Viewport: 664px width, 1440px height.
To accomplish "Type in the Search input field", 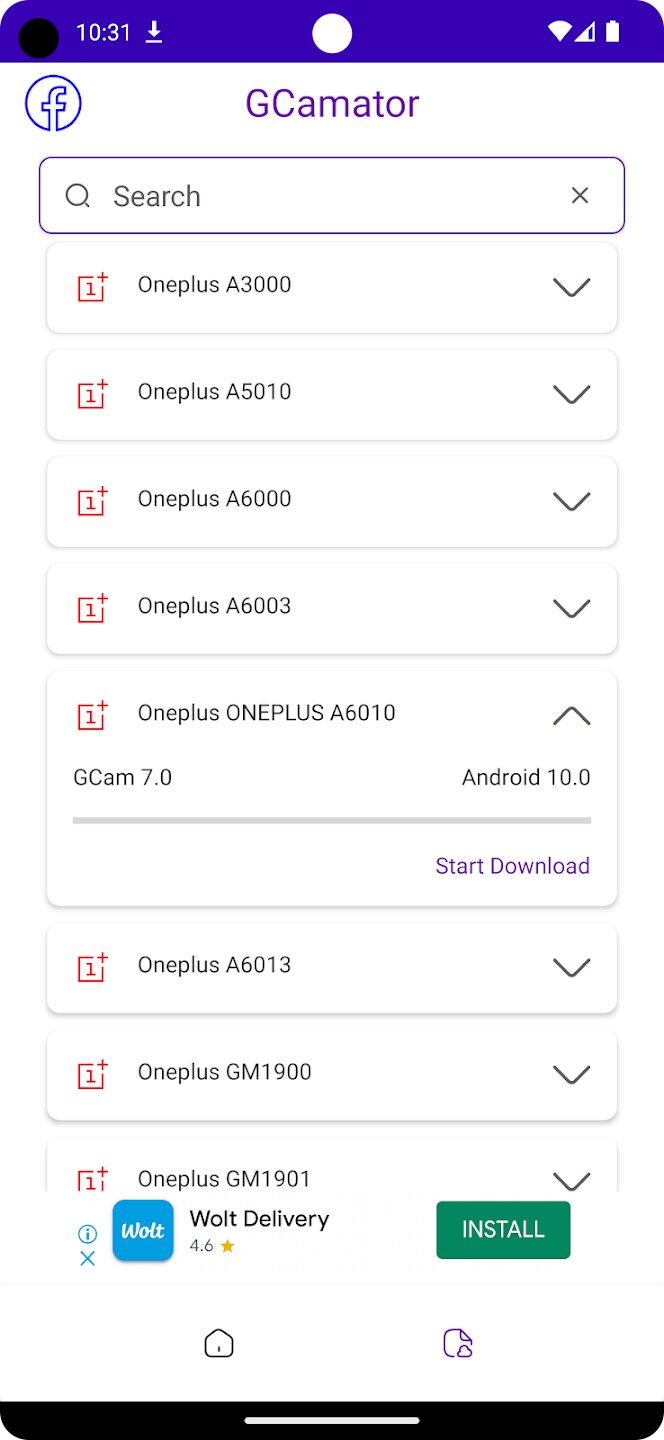I will click(x=330, y=196).
